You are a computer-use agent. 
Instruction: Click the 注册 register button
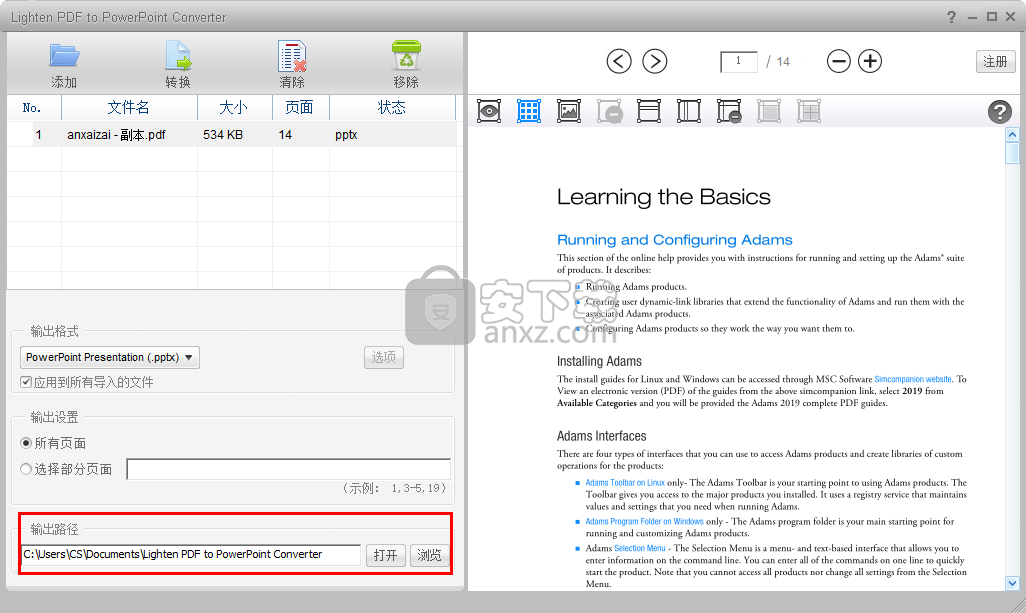click(x=995, y=61)
